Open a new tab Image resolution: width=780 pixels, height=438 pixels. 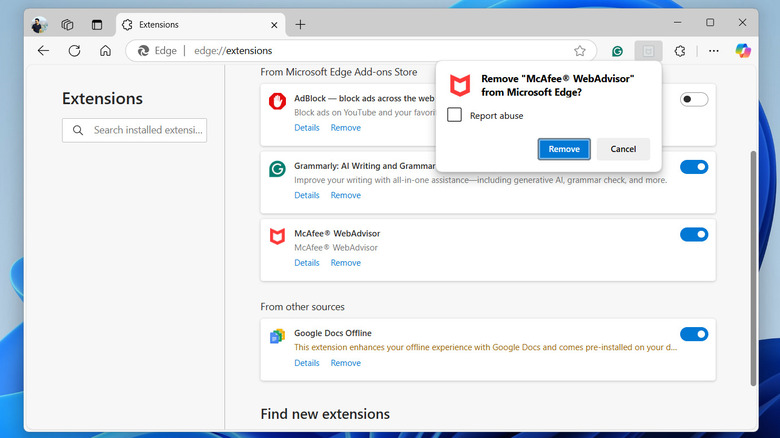point(300,24)
